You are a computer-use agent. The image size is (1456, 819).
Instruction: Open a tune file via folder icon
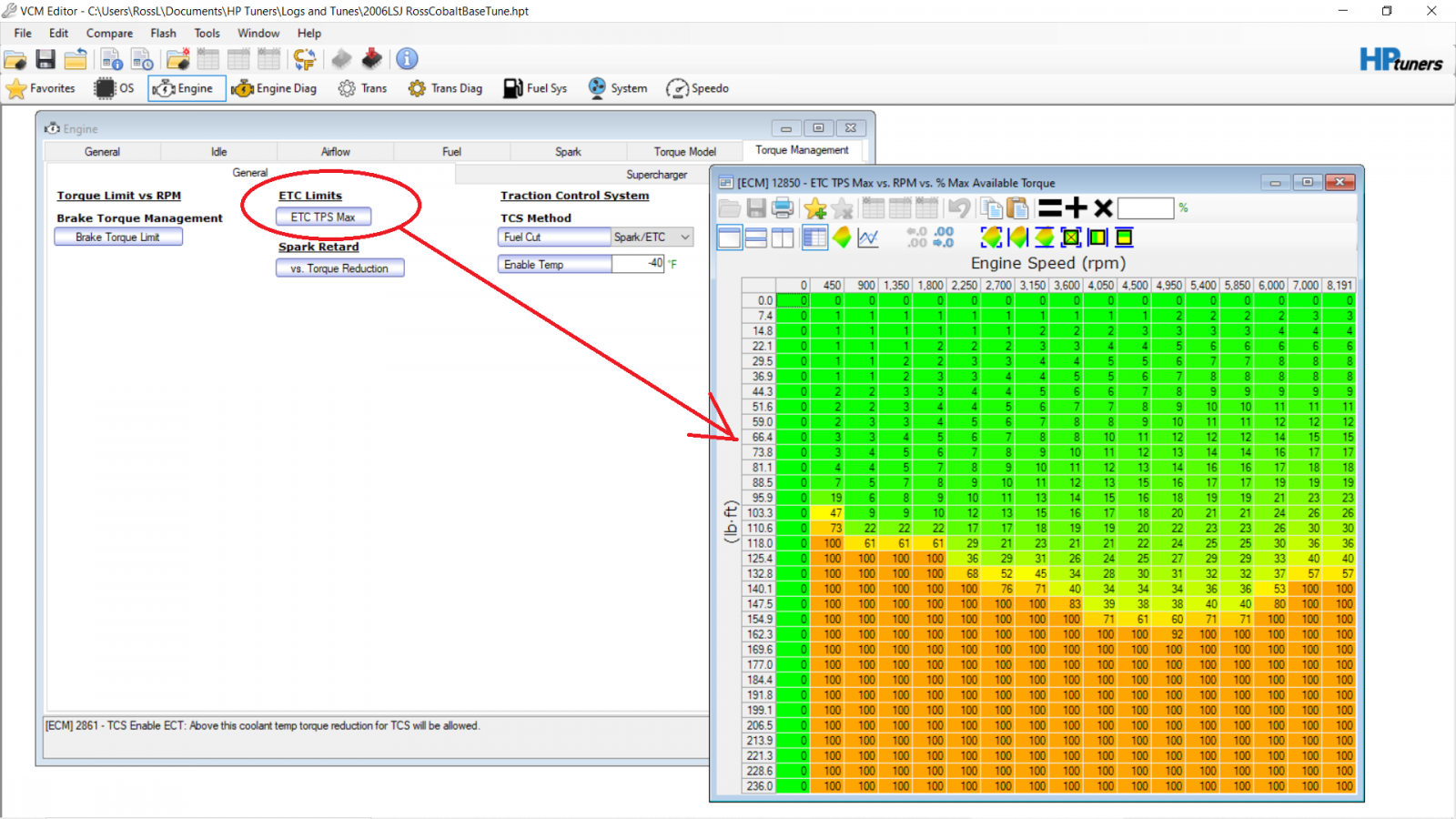pos(15,60)
